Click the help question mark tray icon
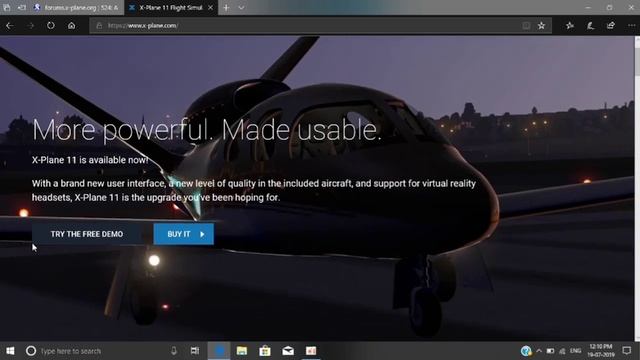The height and width of the screenshot is (360, 640). coord(526,351)
